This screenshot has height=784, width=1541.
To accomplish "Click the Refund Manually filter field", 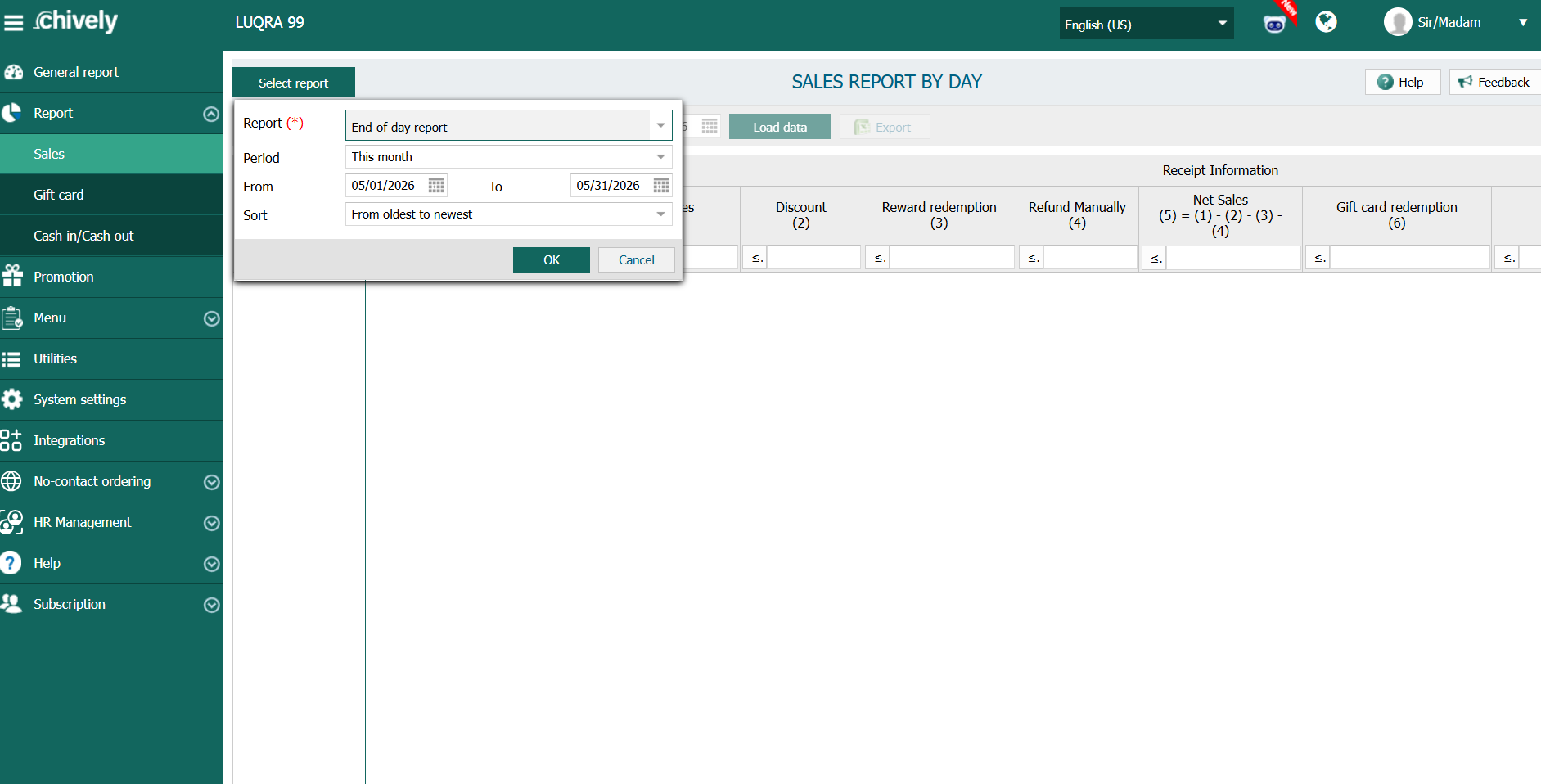I will click(x=1090, y=258).
